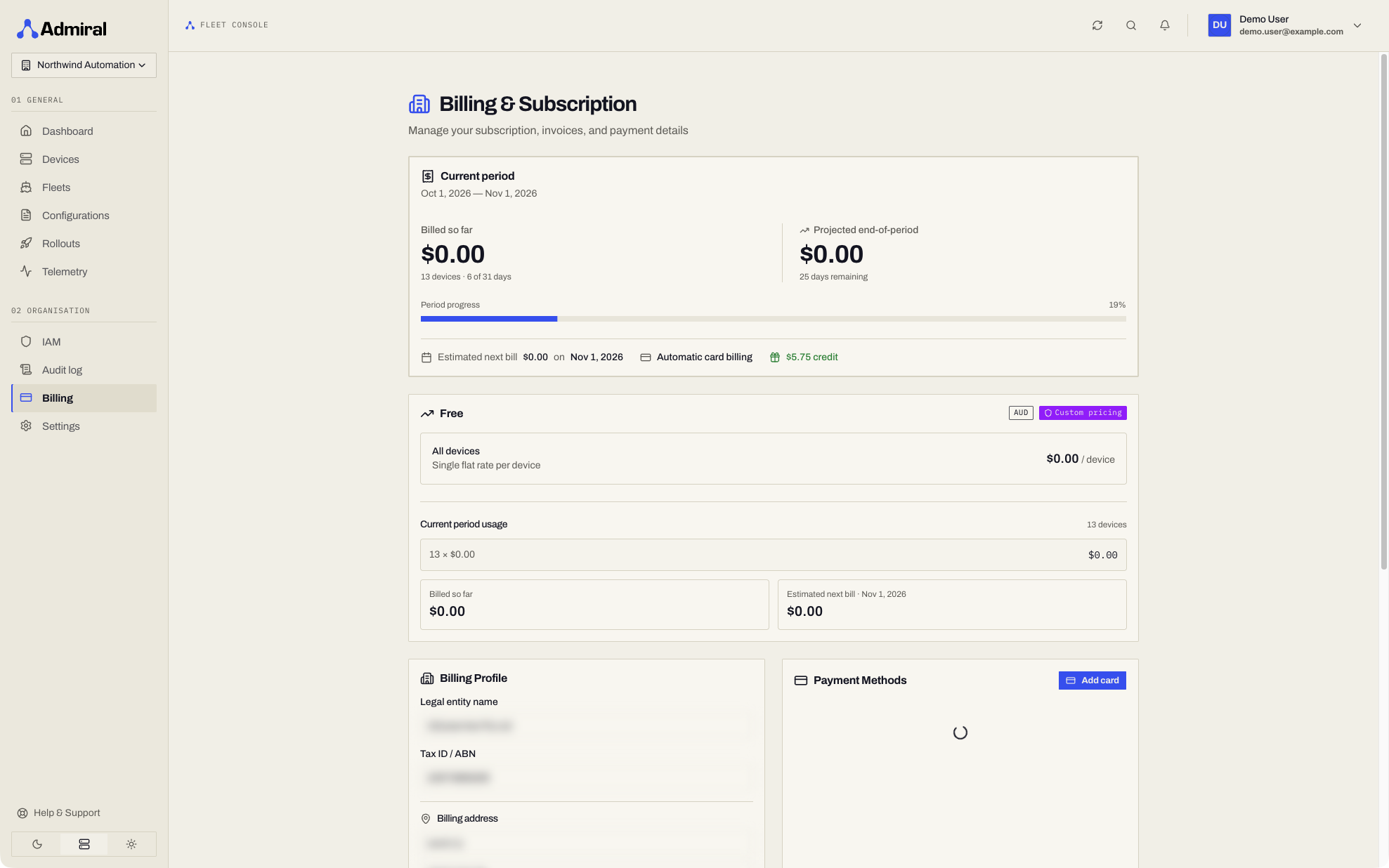The image size is (1389, 868).
Task: Click the Legal entity name field
Action: point(586,725)
